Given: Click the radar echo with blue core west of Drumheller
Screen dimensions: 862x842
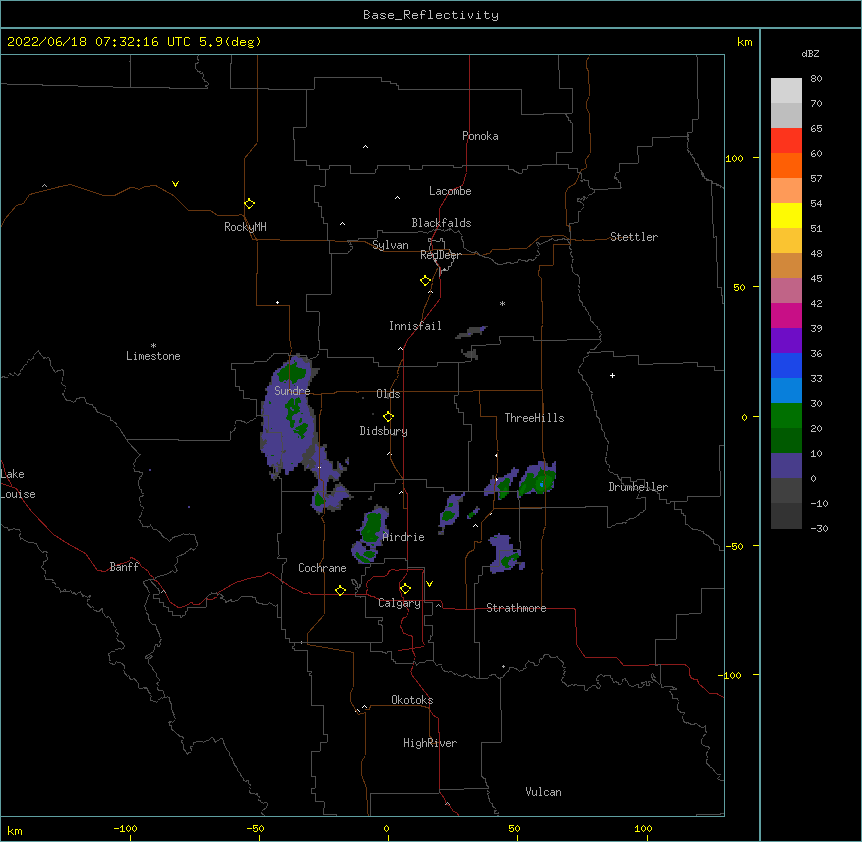Looking at the screenshot, I should (538, 479).
